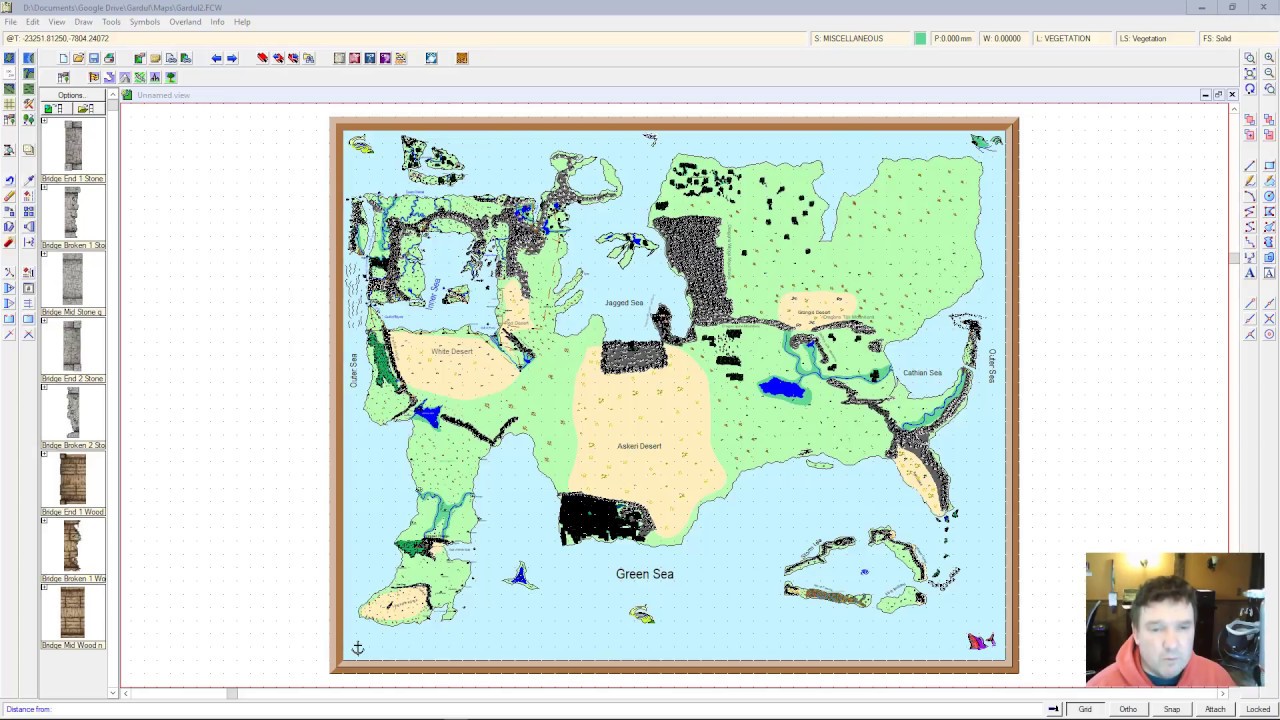Open the Overland menu
The width and height of the screenshot is (1280, 720).
click(x=185, y=22)
